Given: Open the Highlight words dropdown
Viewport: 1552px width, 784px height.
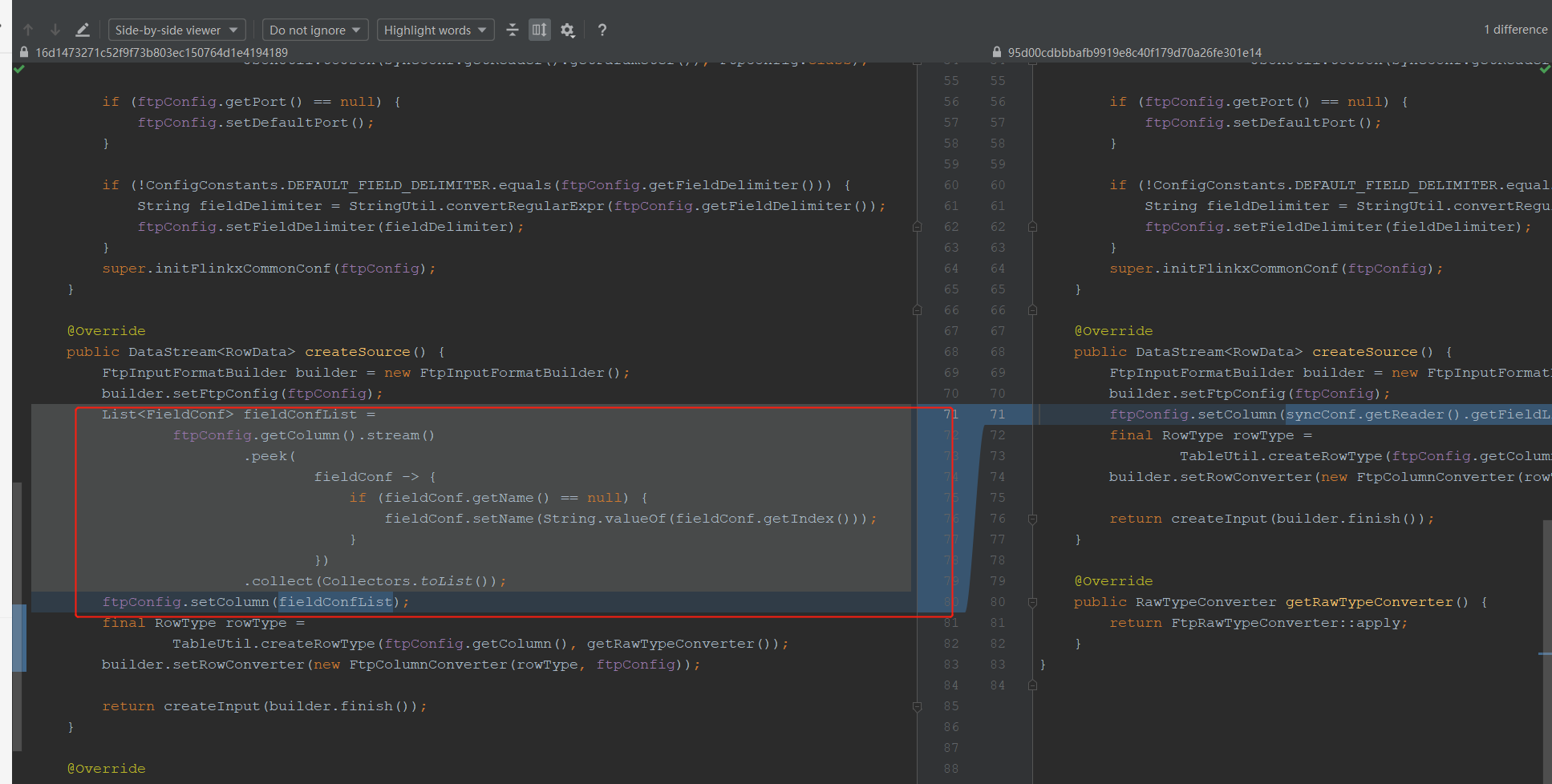Looking at the screenshot, I should (x=436, y=30).
